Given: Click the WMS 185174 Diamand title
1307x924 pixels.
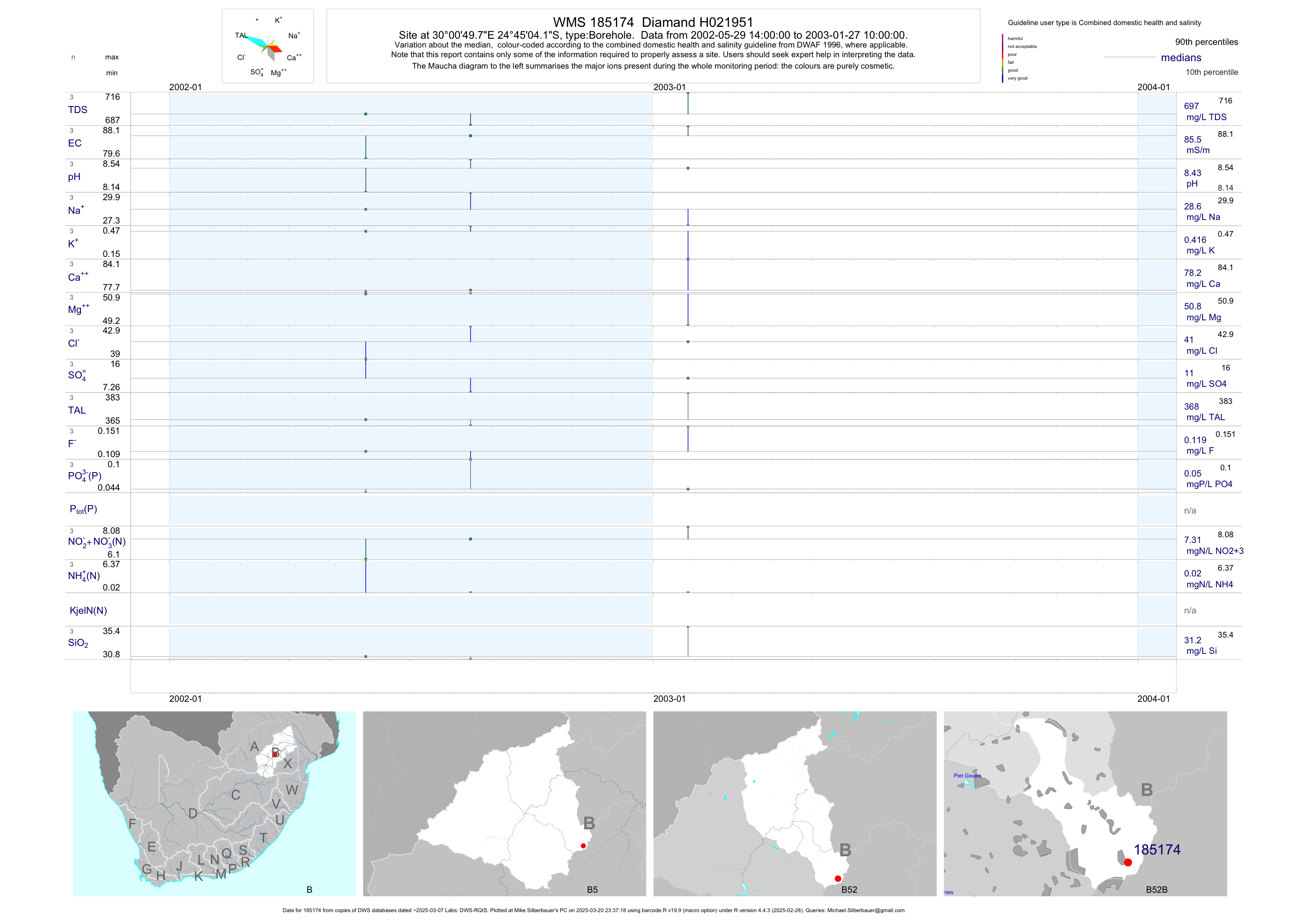Looking at the screenshot, I should tap(653, 22).
